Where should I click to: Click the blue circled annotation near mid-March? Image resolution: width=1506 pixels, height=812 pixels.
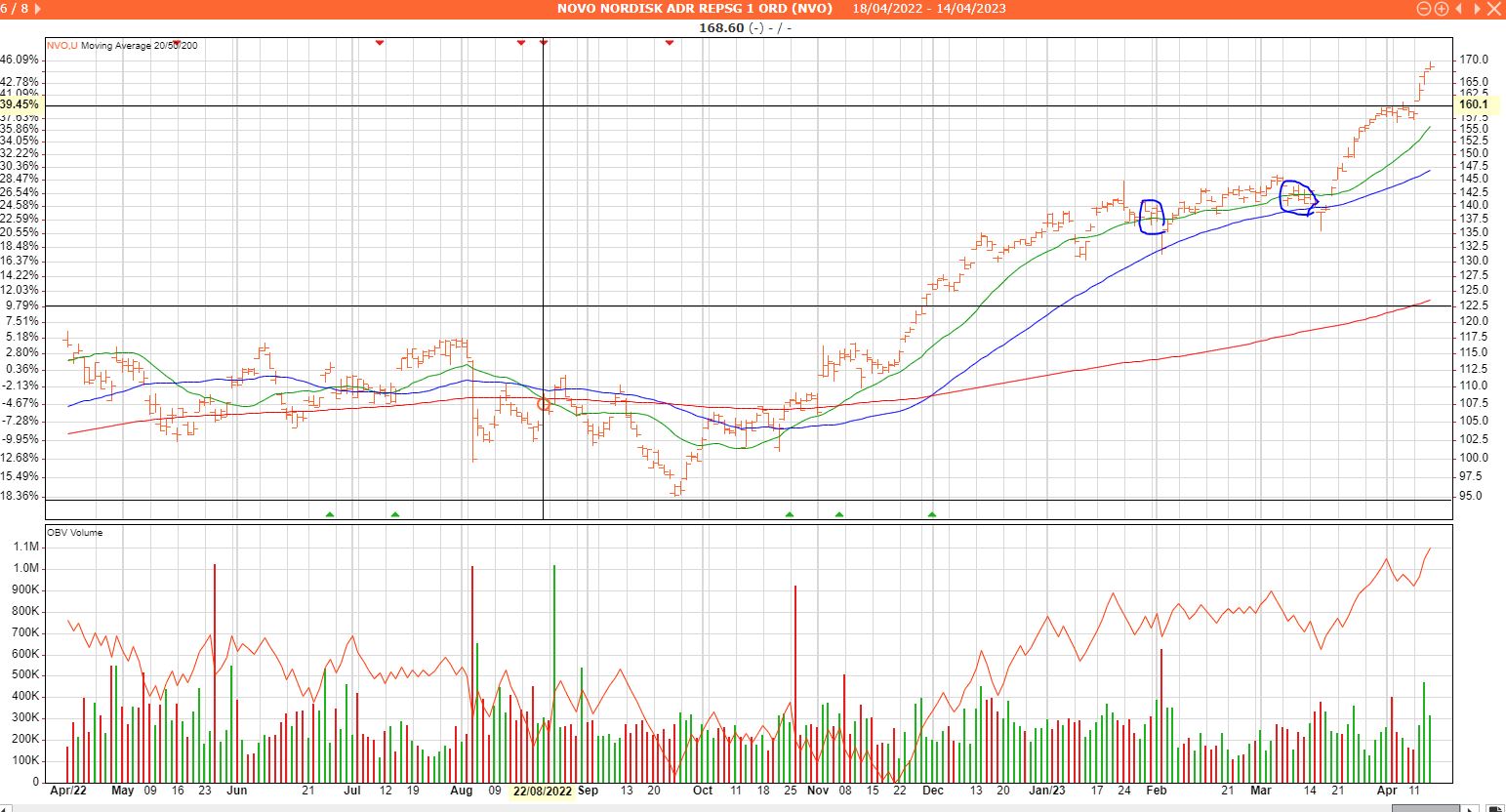(x=1298, y=197)
